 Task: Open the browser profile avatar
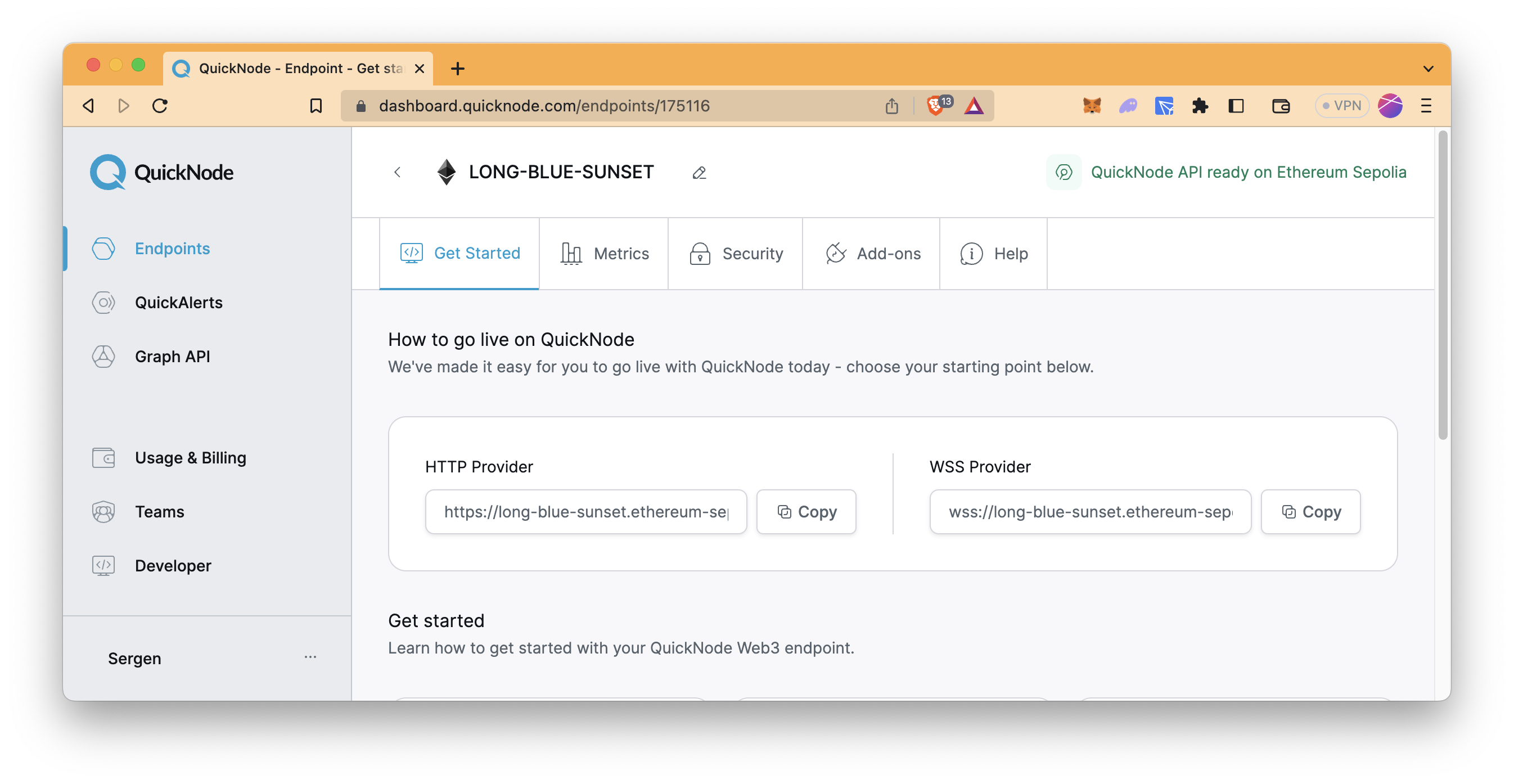click(x=1390, y=106)
